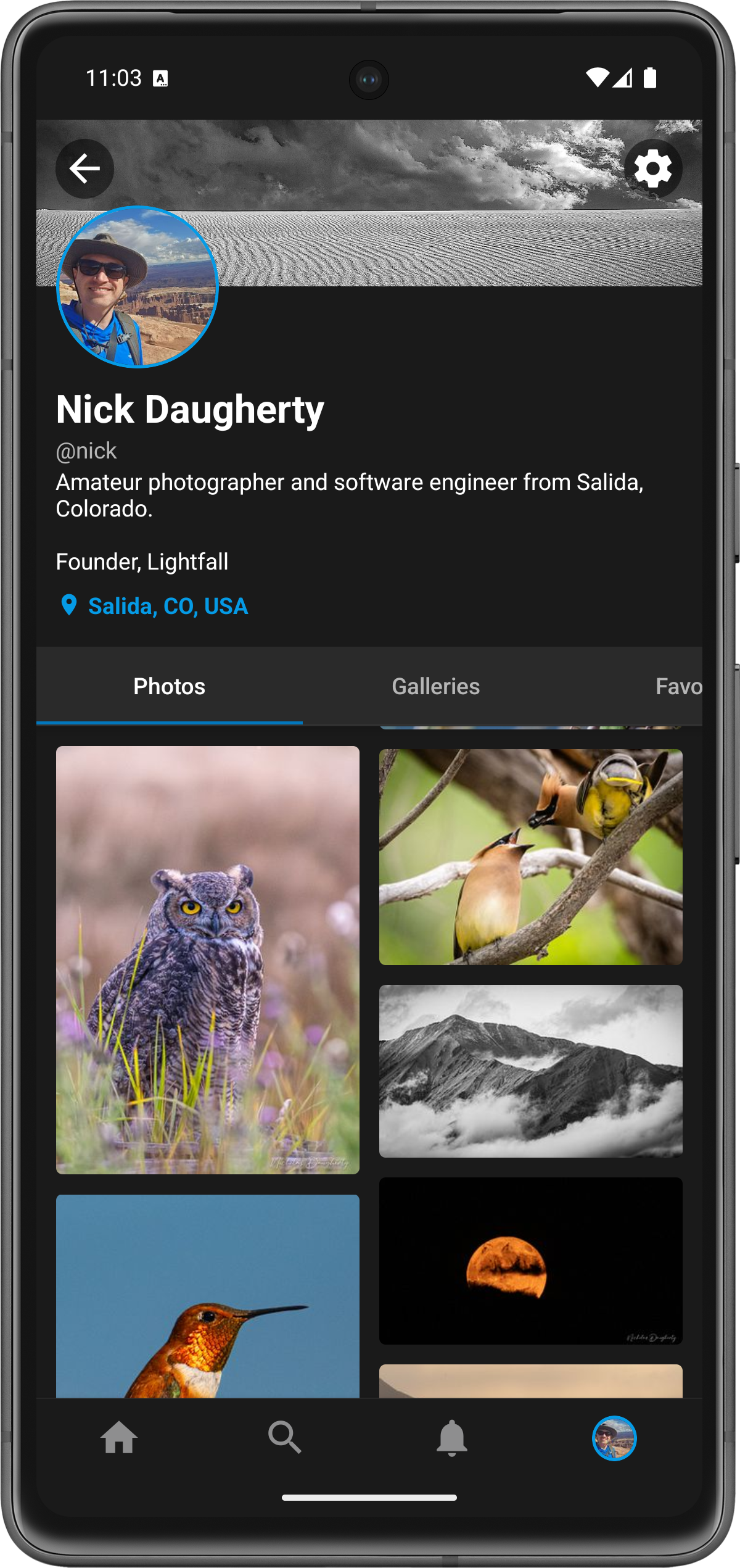Open the hummingbird photo
The image size is (740, 1568).
pos(208,1296)
